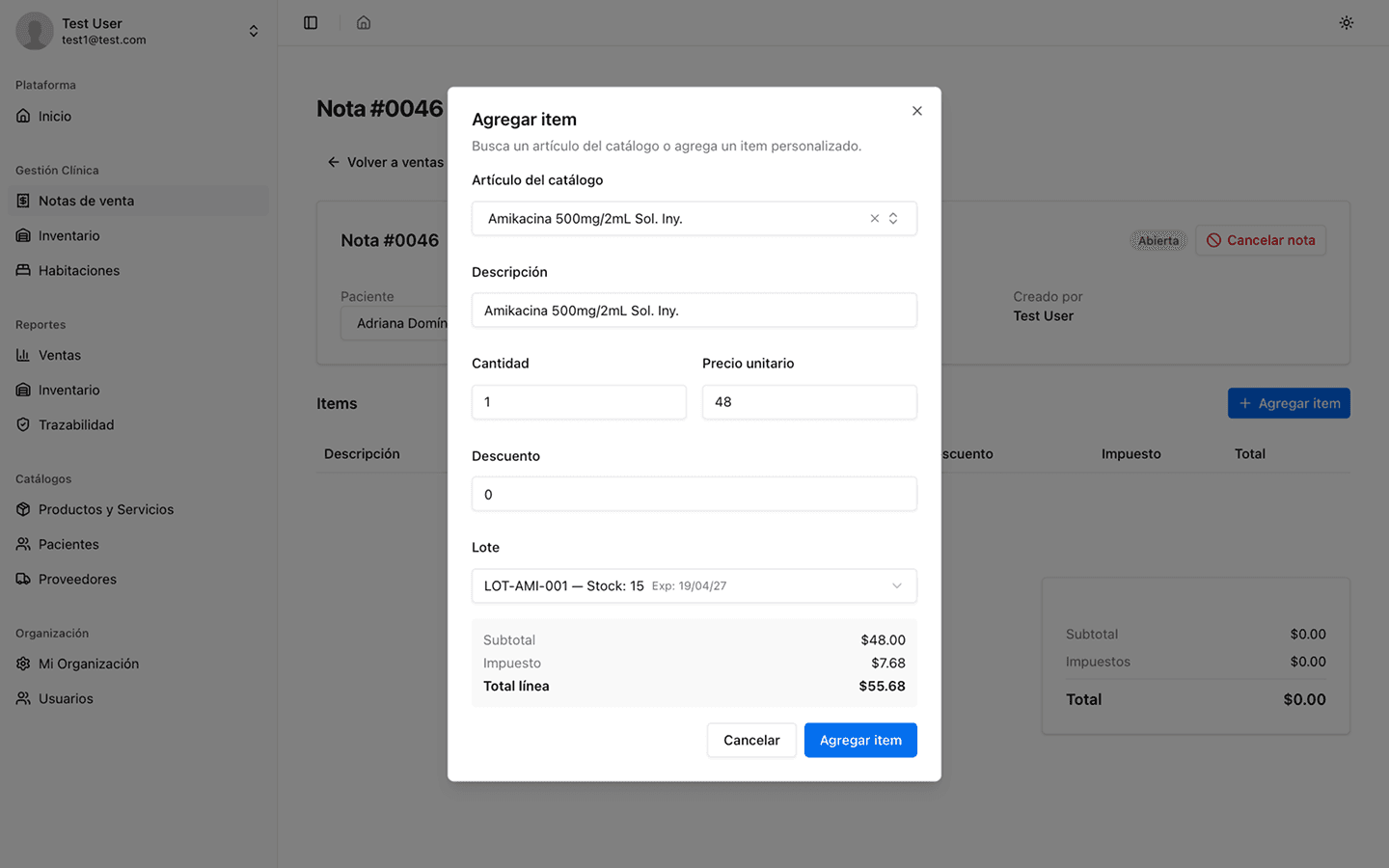Viewport: 1389px width, 868px height.
Task: Click the Agregar item confirm button
Action: click(x=859, y=740)
